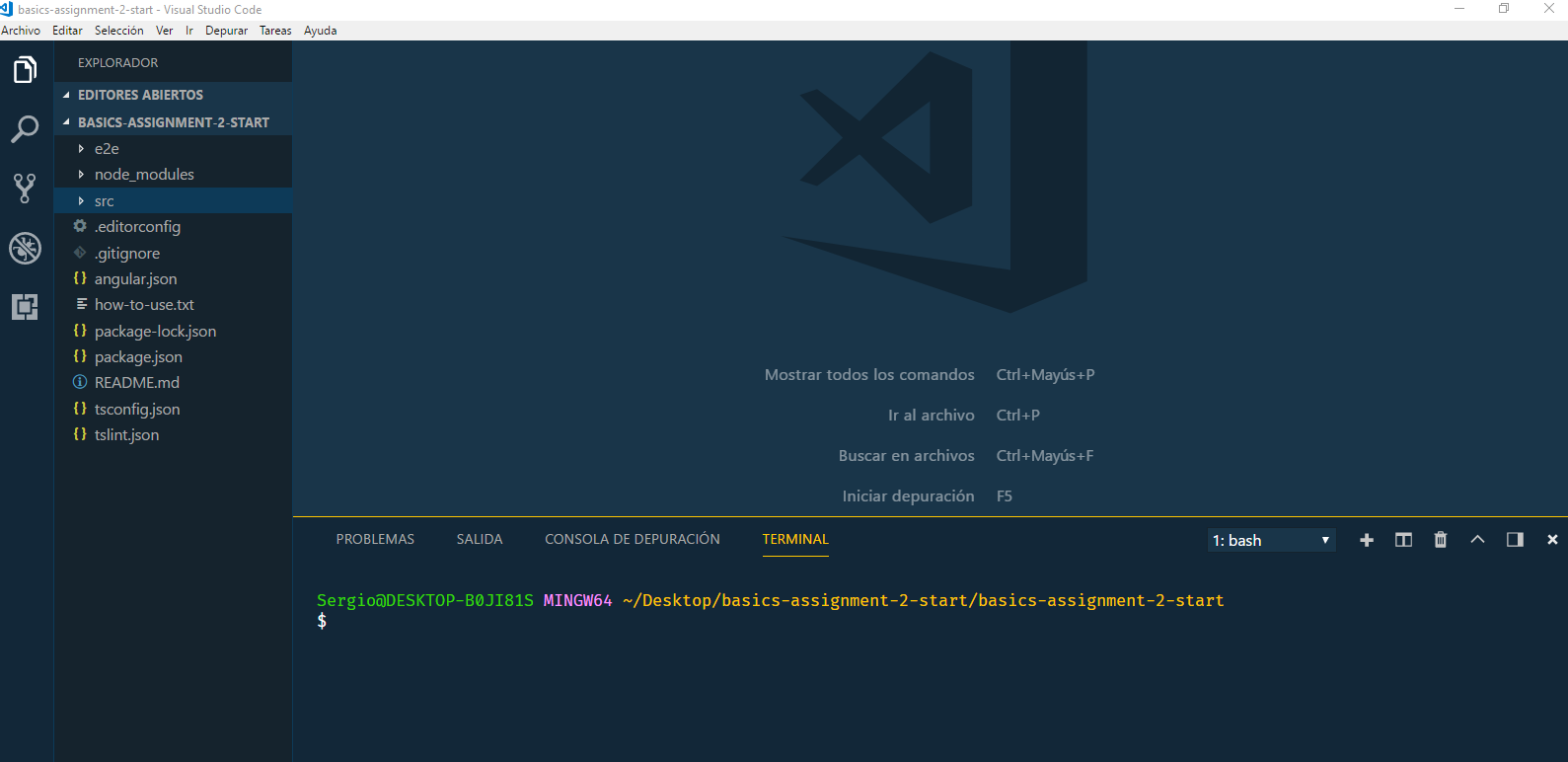
Task: Maximize the panel with up chevron
Action: [x=1477, y=540]
